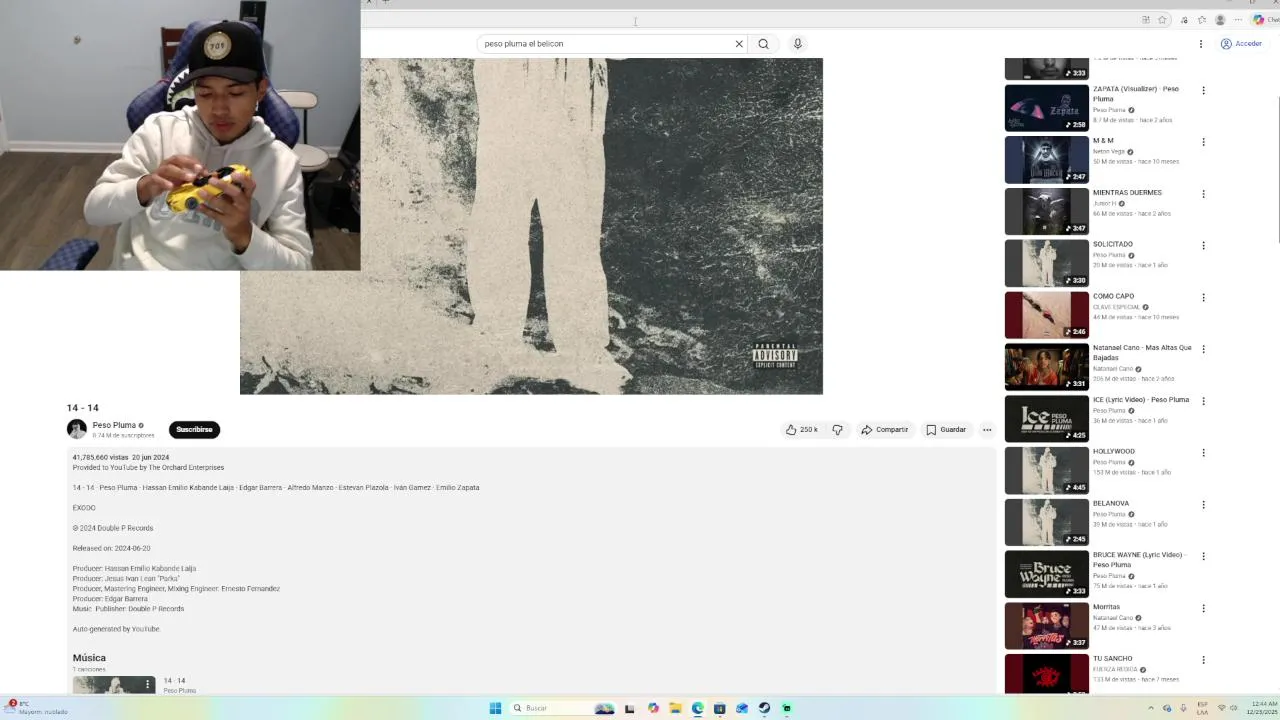Subscribe with the Suscribirse button
The width and height of the screenshot is (1280, 720).
click(x=194, y=430)
